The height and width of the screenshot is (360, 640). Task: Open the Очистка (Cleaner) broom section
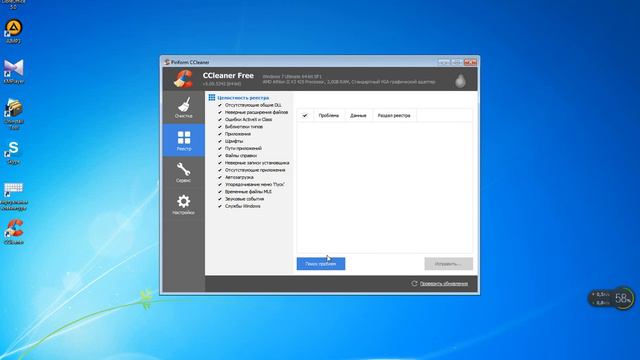click(184, 107)
